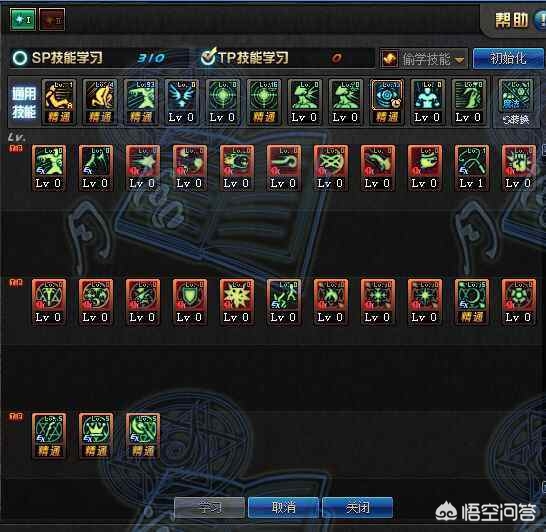Screen dimensions: 546x532
Task: Switch to skill page tab II
Action: [52, 20]
